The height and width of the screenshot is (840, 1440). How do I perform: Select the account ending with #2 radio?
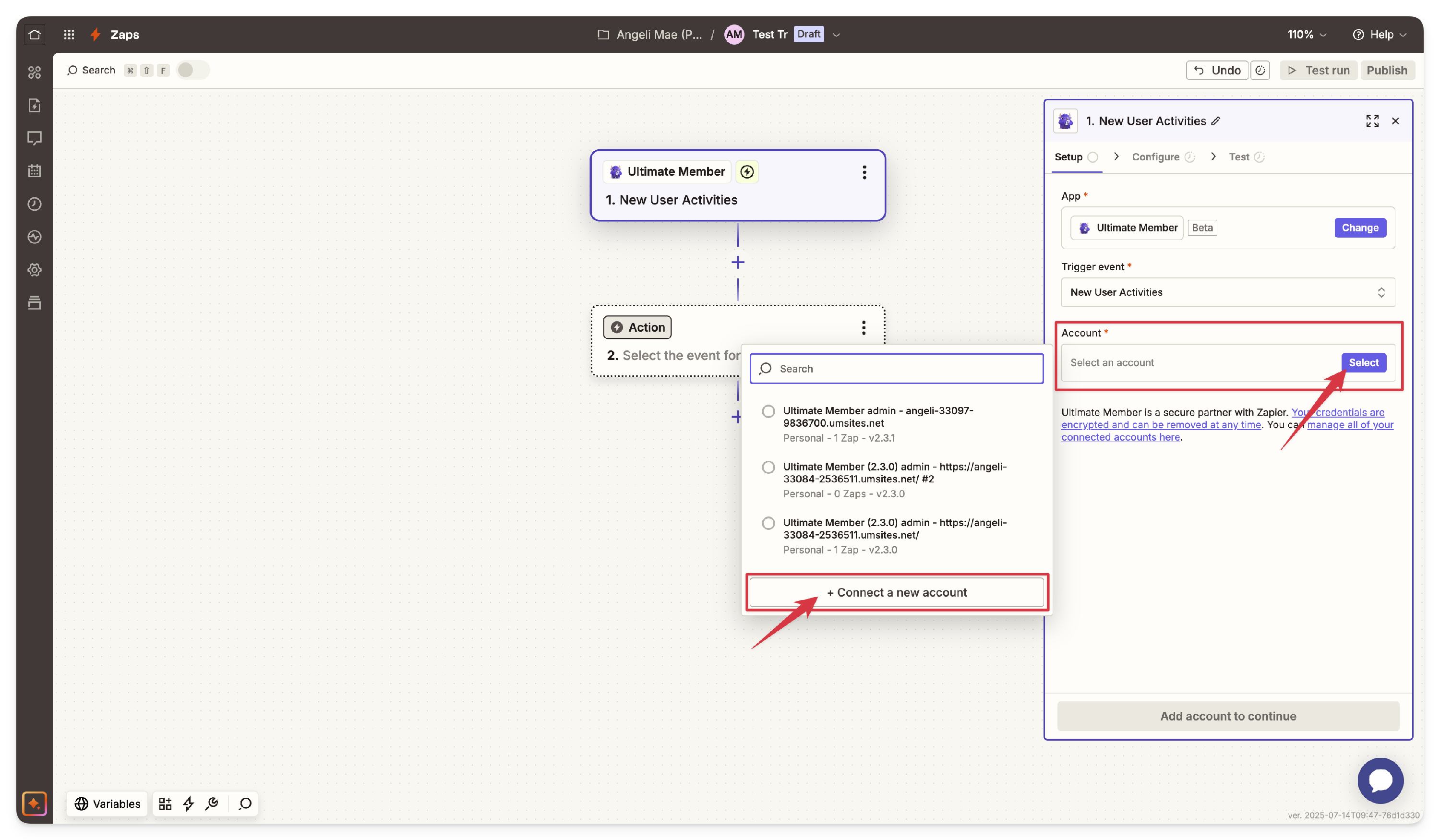[768, 467]
